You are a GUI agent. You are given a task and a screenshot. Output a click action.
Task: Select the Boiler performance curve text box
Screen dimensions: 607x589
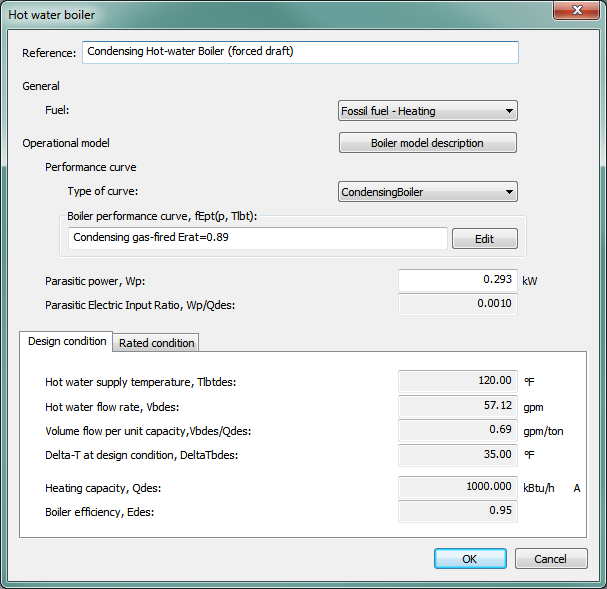[259, 238]
